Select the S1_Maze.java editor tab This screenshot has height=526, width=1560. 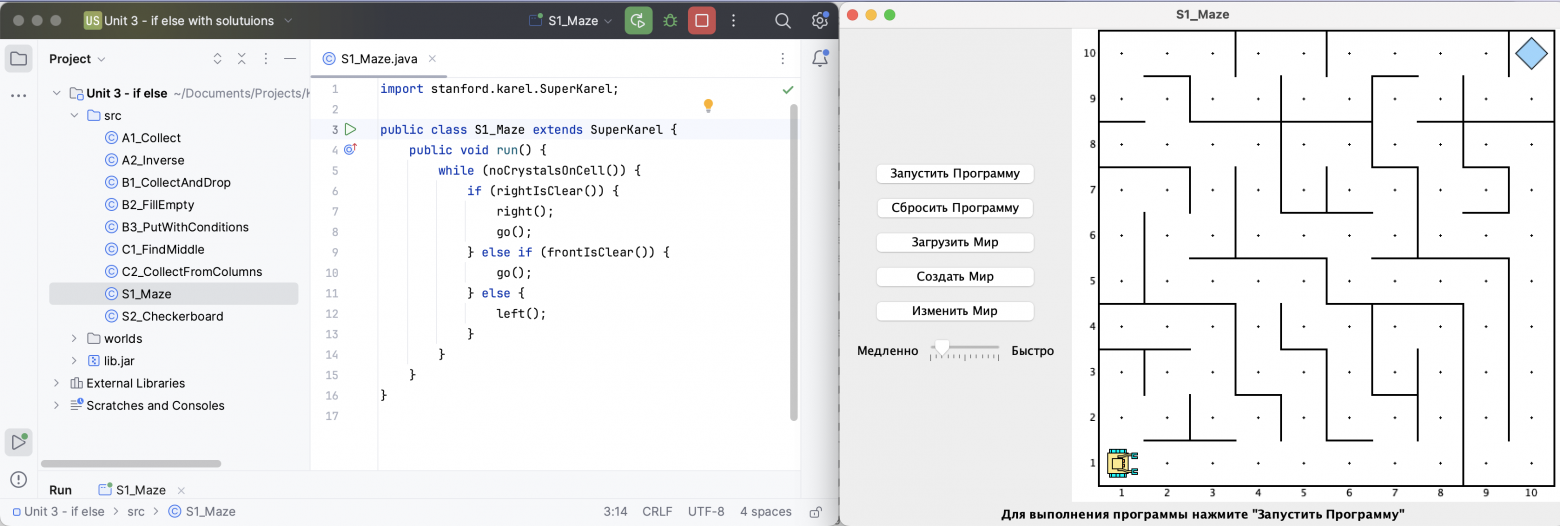[x=378, y=59]
